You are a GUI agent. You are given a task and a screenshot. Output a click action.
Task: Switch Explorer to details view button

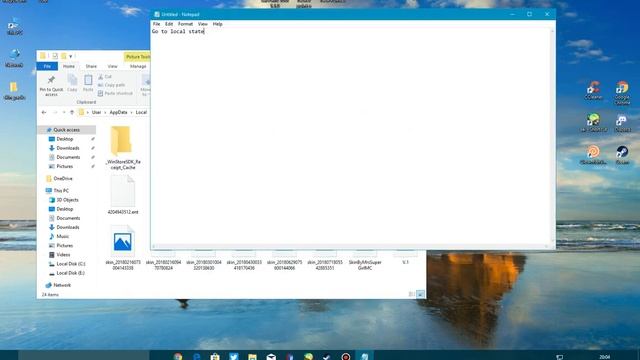click(x=411, y=294)
